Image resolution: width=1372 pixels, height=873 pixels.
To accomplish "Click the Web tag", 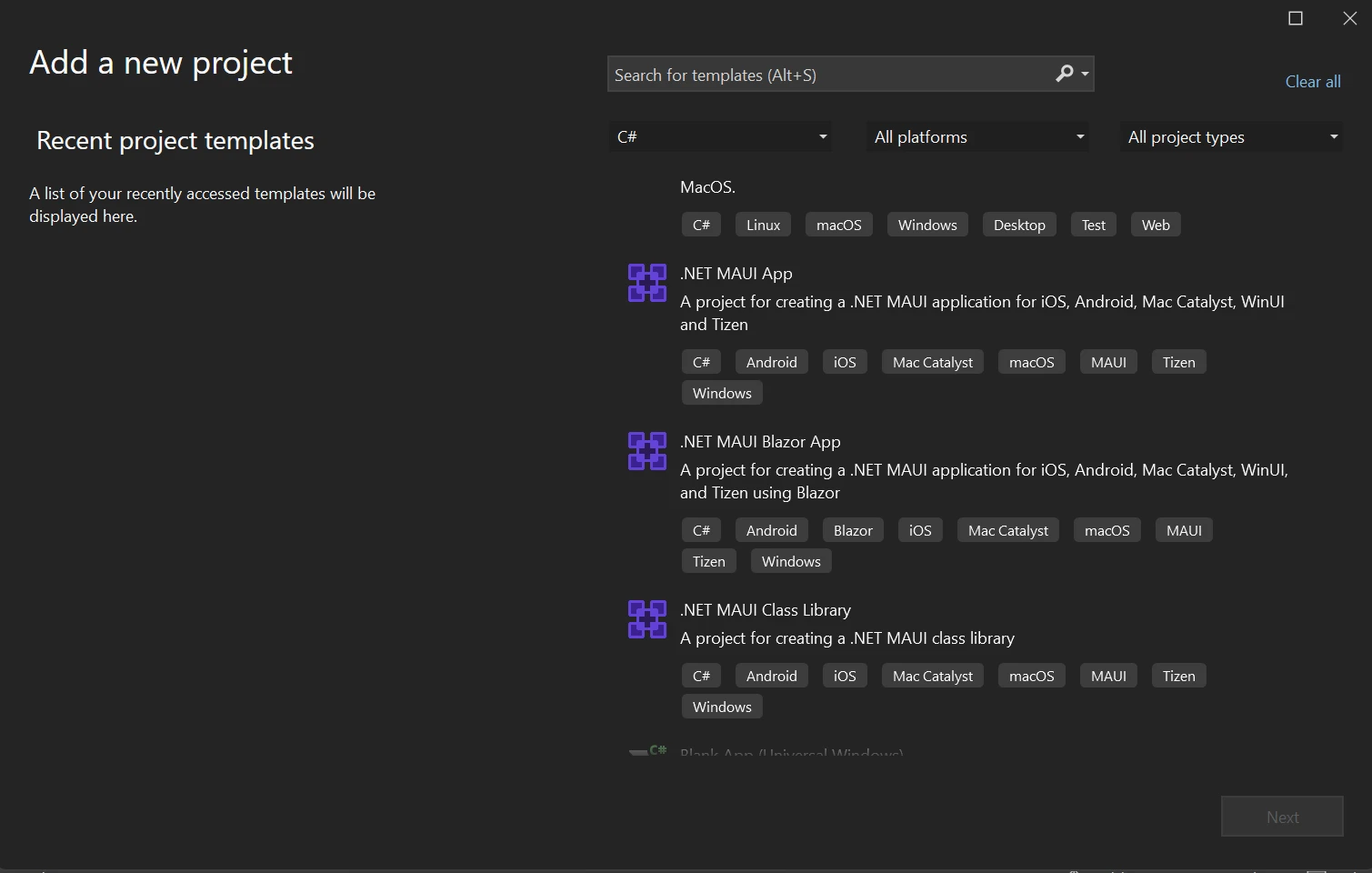I will click(1156, 225).
